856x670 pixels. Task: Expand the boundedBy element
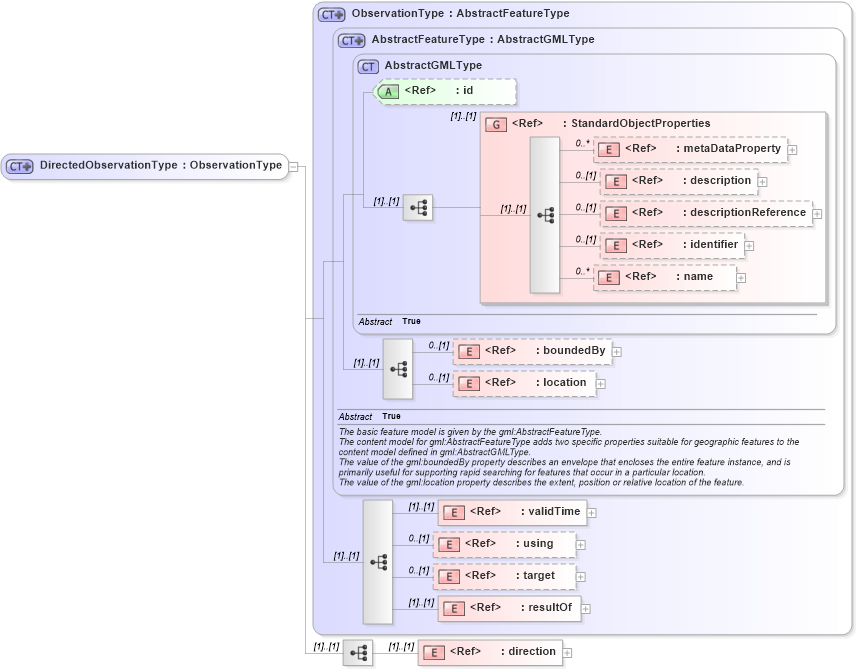(617, 352)
